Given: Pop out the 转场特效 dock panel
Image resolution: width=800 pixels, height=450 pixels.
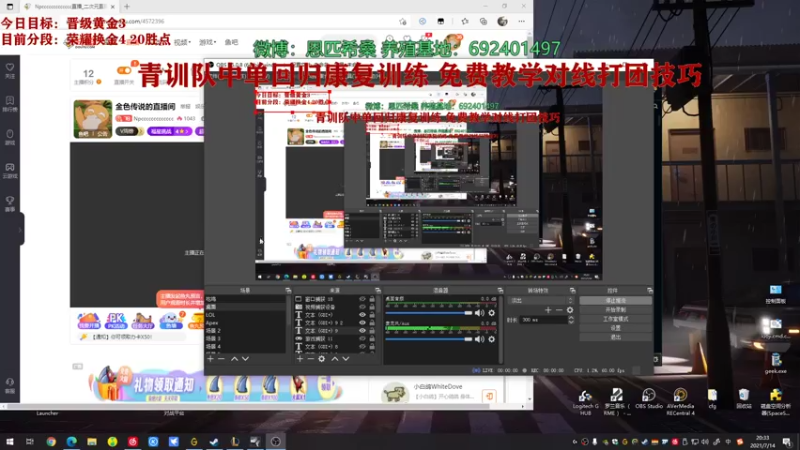Looking at the screenshot, I should (x=572, y=290).
